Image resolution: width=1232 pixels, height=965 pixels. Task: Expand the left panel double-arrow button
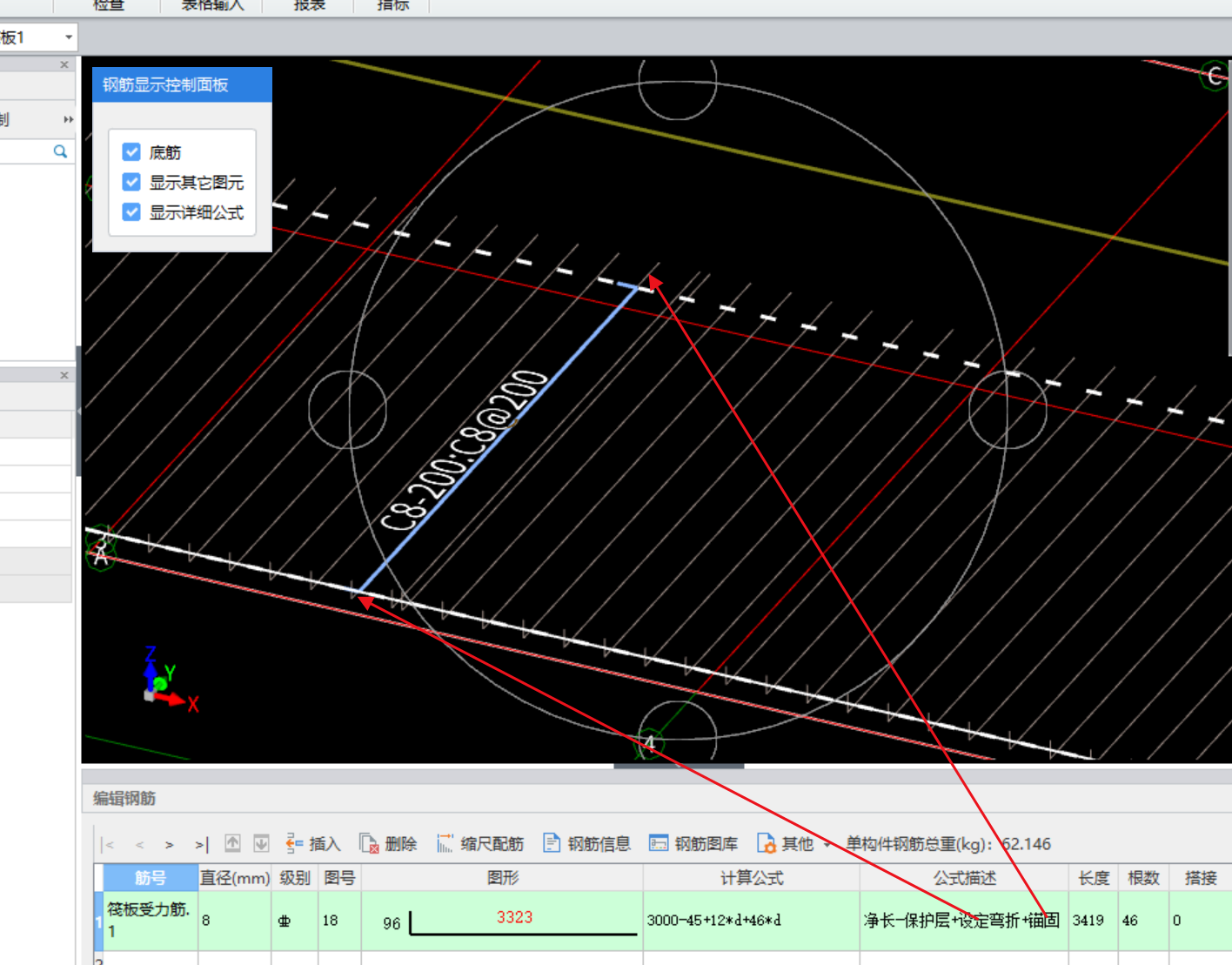point(67,119)
